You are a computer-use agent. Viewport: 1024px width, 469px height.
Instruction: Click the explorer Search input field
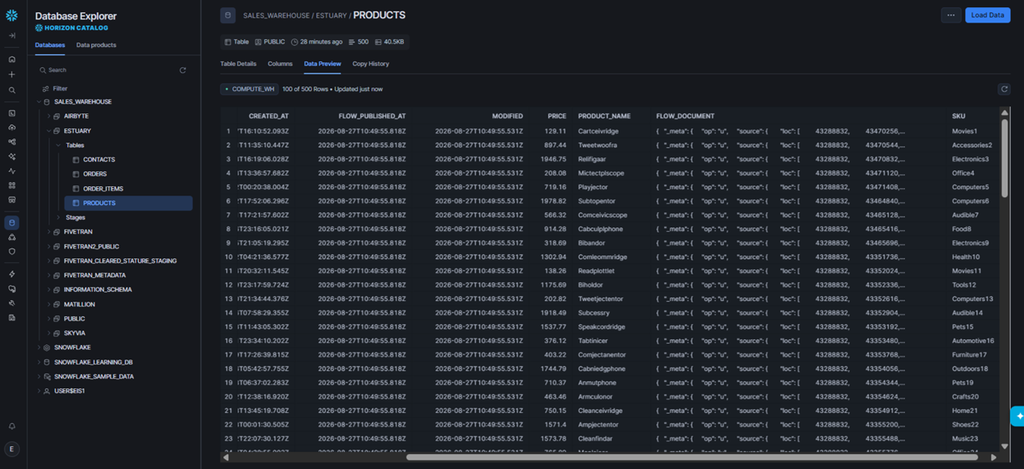pyautogui.click(x=108, y=70)
